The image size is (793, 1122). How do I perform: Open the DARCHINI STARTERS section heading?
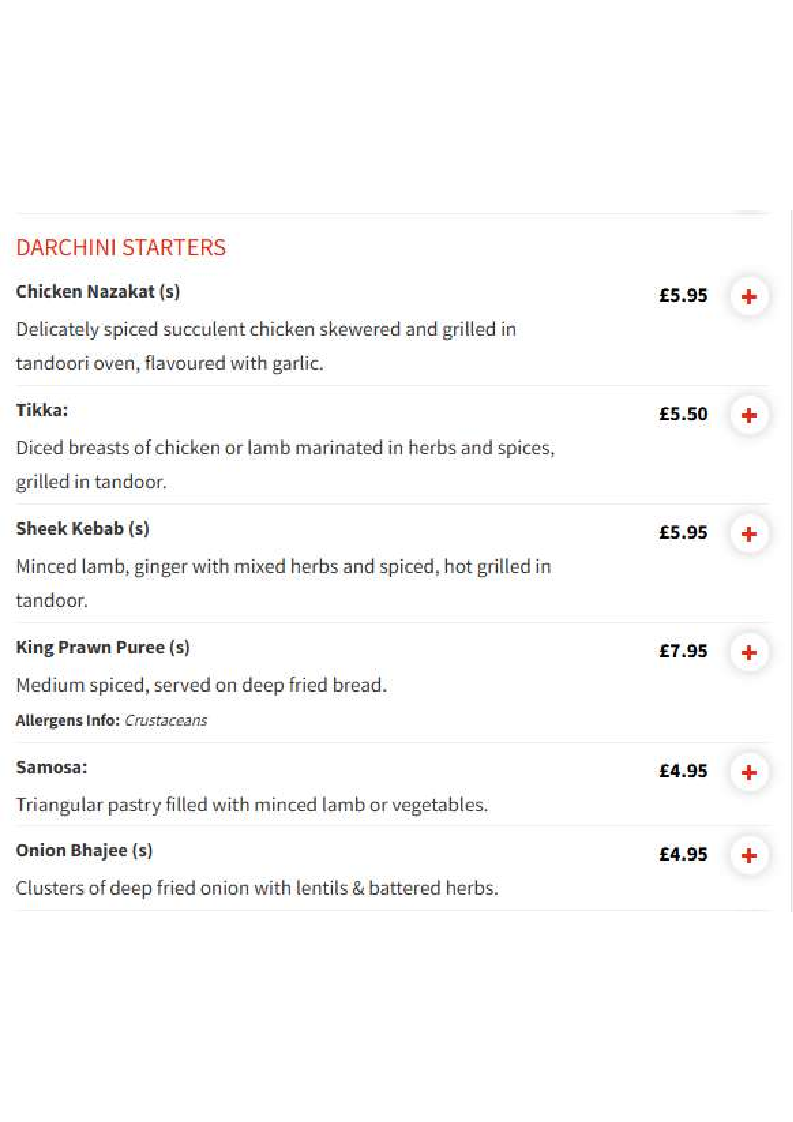click(x=121, y=248)
